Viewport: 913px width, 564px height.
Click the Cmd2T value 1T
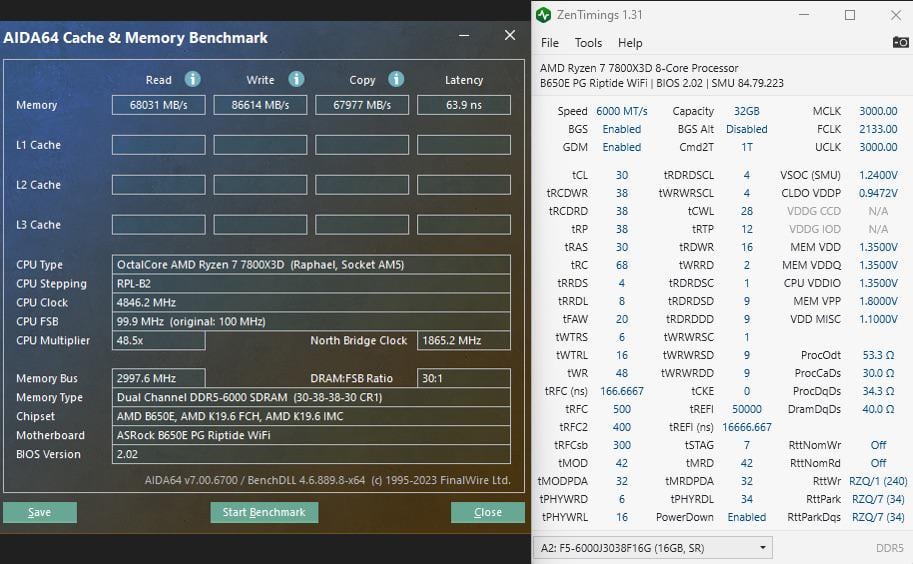[x=746, y=147]
